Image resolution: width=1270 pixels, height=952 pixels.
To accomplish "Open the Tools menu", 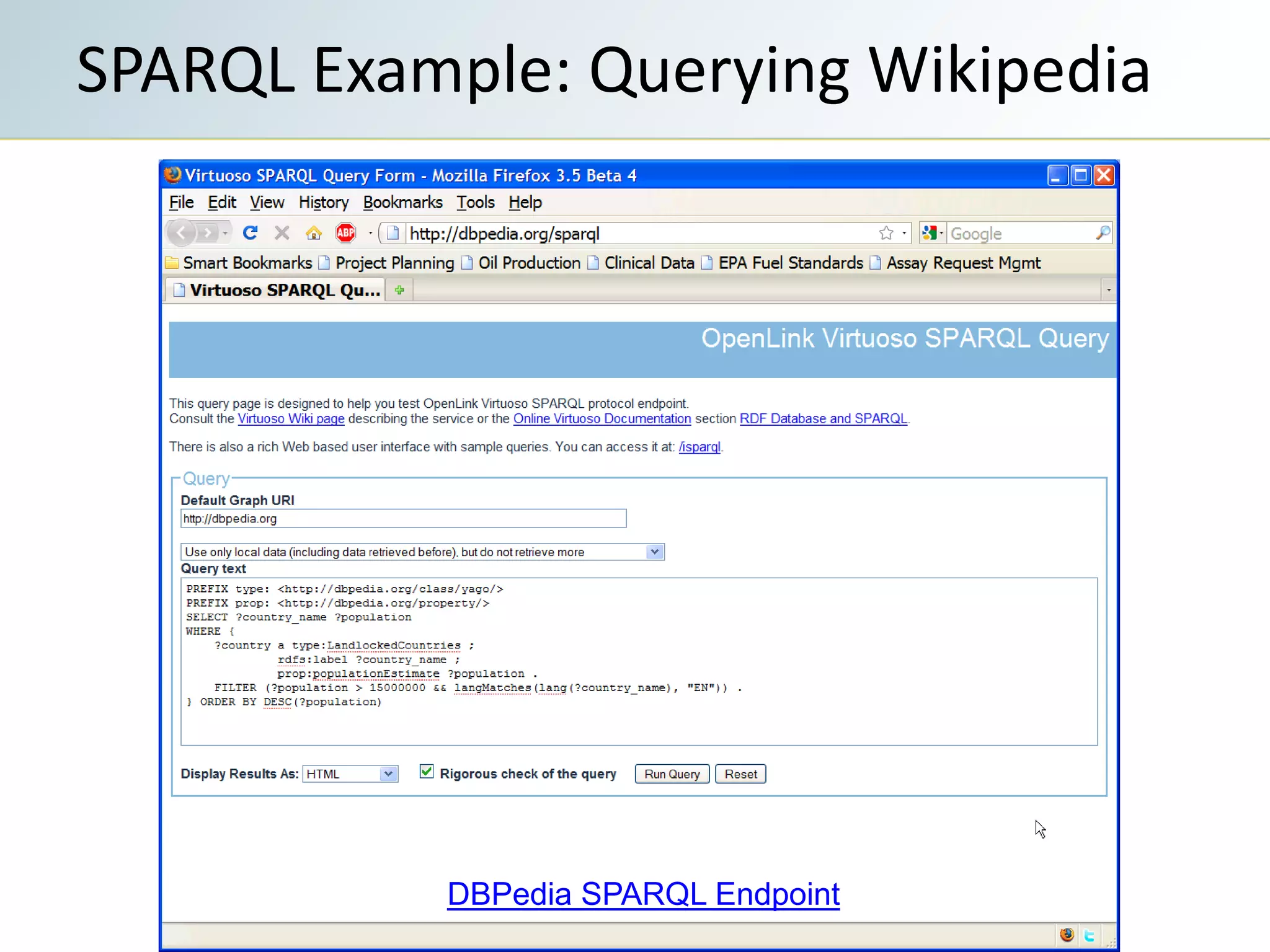I will tap(476, 203).
